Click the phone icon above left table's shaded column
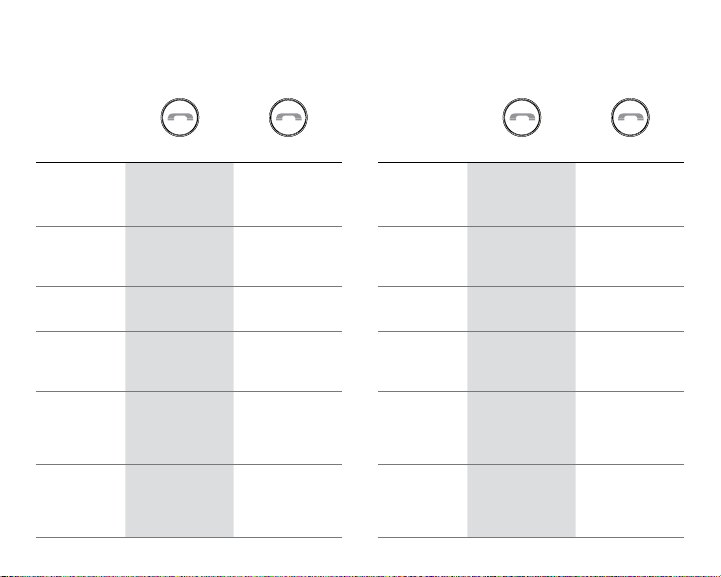The width and height of the screenshot is (721, 577). click(x=180, y=117)
